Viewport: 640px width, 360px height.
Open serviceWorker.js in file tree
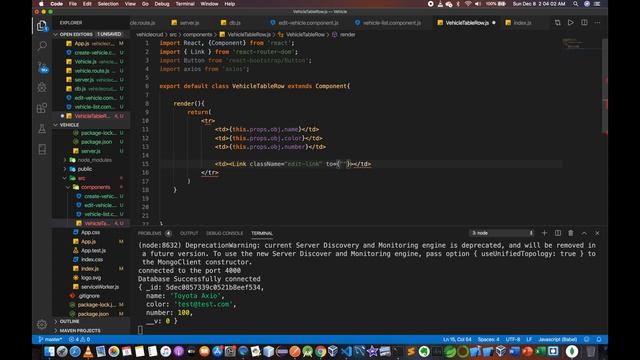pyautogui.click(x=99, y=287)
